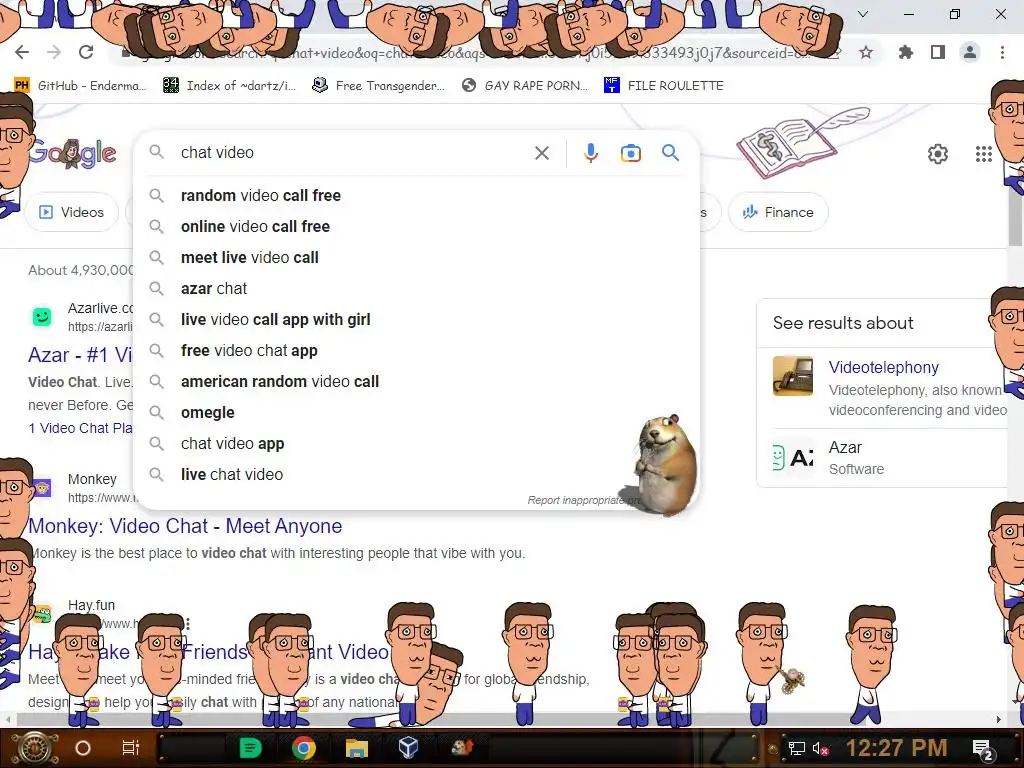The width and height of the screenshot is (1024, 768).
Task: Switch to Chrome on the taskbar
Action: point(303,748)
